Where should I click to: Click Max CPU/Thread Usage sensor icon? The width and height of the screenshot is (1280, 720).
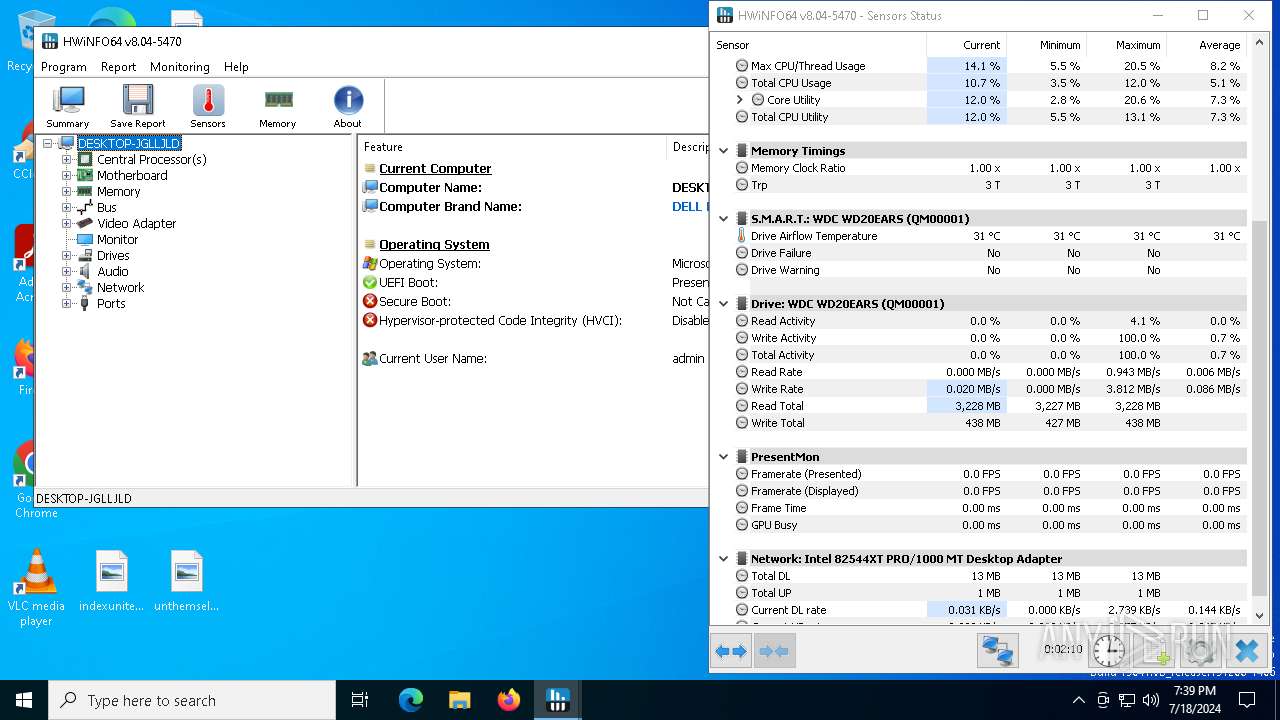[742, 66]
